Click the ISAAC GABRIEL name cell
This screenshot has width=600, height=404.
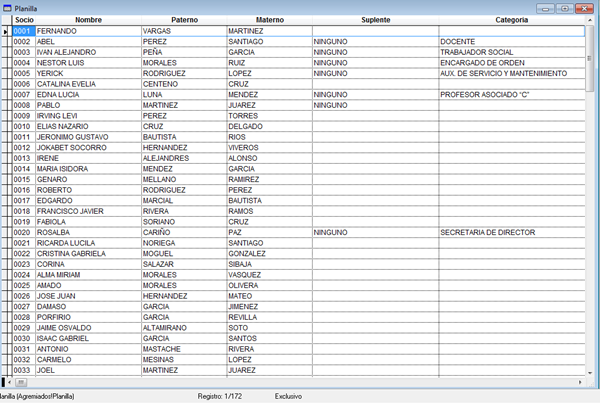click(88, 339)
